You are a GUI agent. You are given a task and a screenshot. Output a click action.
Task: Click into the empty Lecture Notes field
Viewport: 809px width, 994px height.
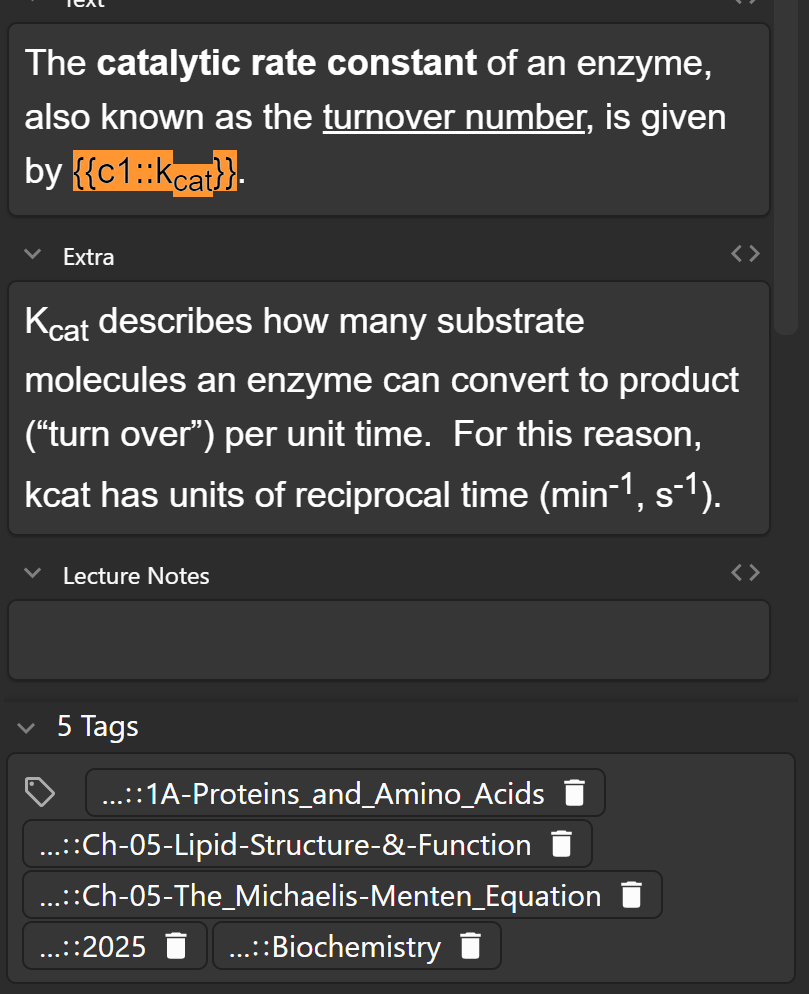click(x=388, y=640)
